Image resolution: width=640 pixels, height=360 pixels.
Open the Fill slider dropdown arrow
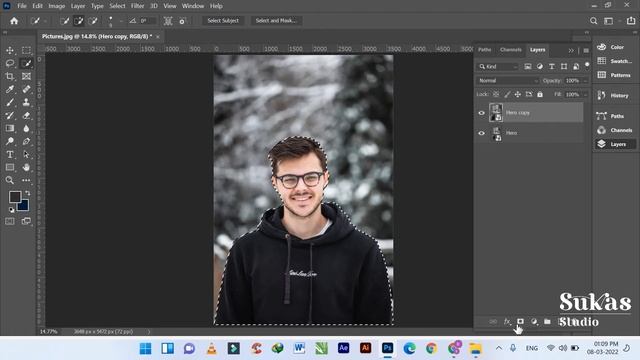tap(585, 94)
